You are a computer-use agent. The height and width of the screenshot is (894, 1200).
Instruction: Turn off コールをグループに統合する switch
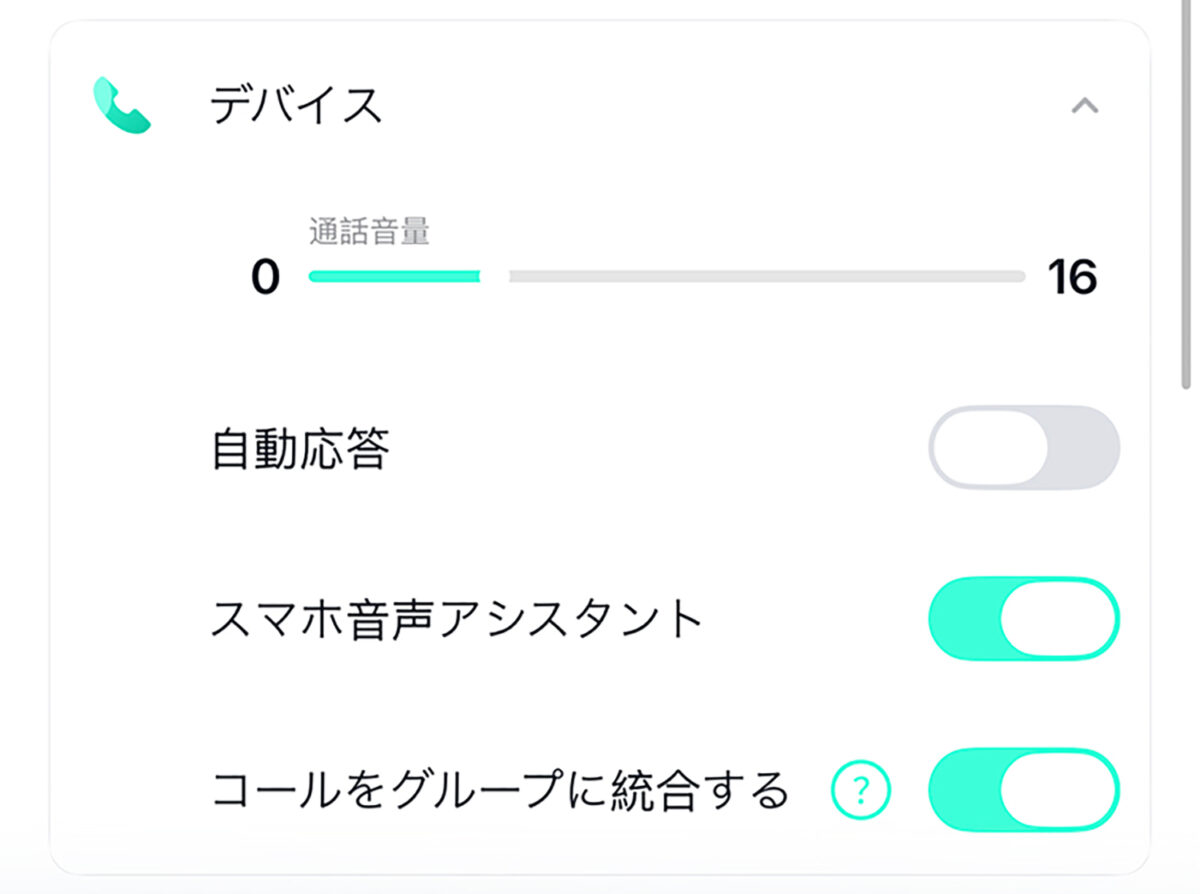click(1023, 790)
